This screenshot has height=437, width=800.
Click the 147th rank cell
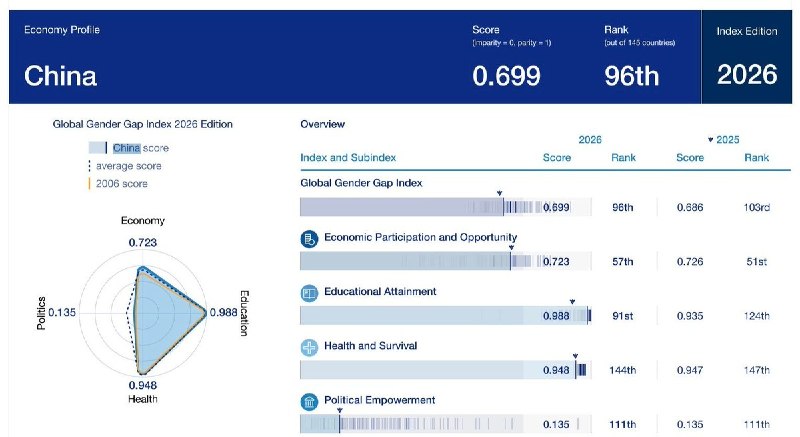[x=757, y=370]
